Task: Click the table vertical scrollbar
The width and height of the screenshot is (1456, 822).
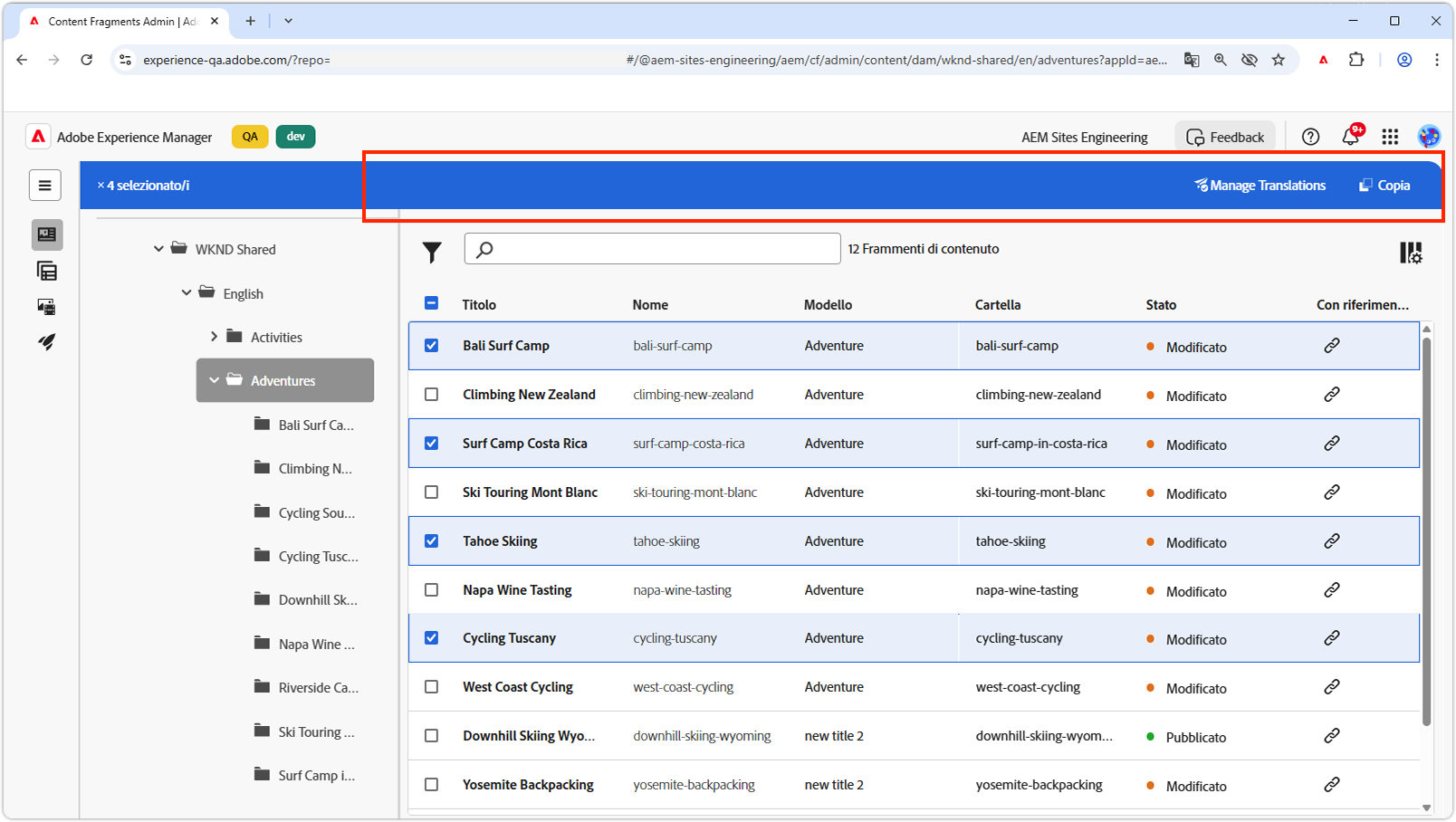Action: pos(1426,530)
